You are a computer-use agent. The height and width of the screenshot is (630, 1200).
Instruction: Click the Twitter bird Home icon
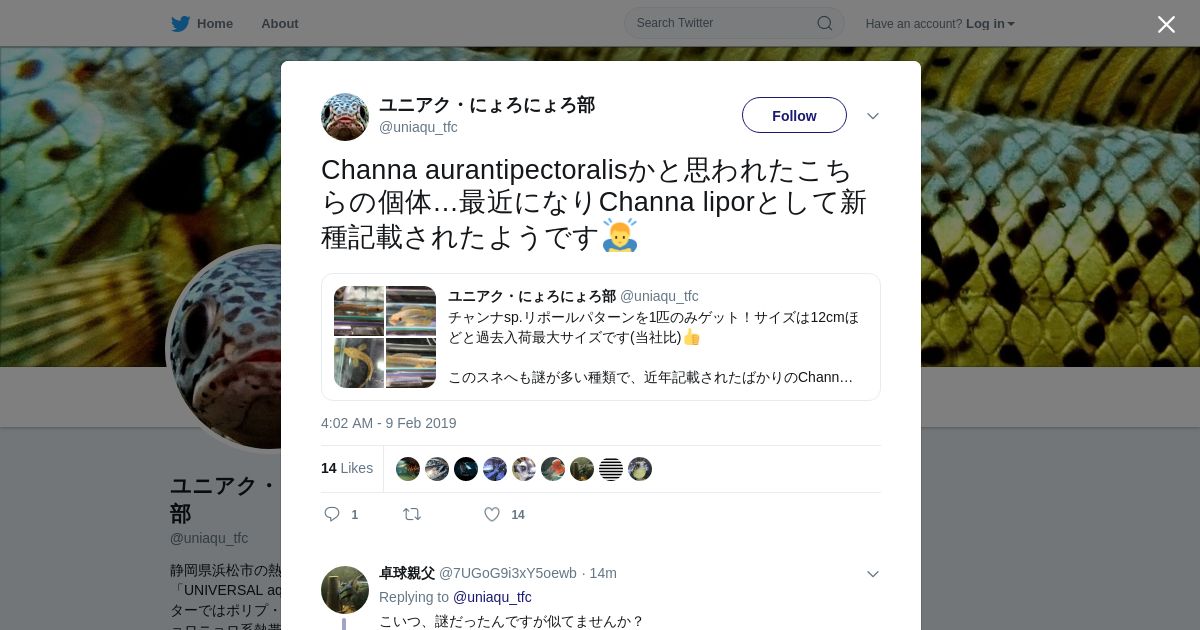click(180, 23)
